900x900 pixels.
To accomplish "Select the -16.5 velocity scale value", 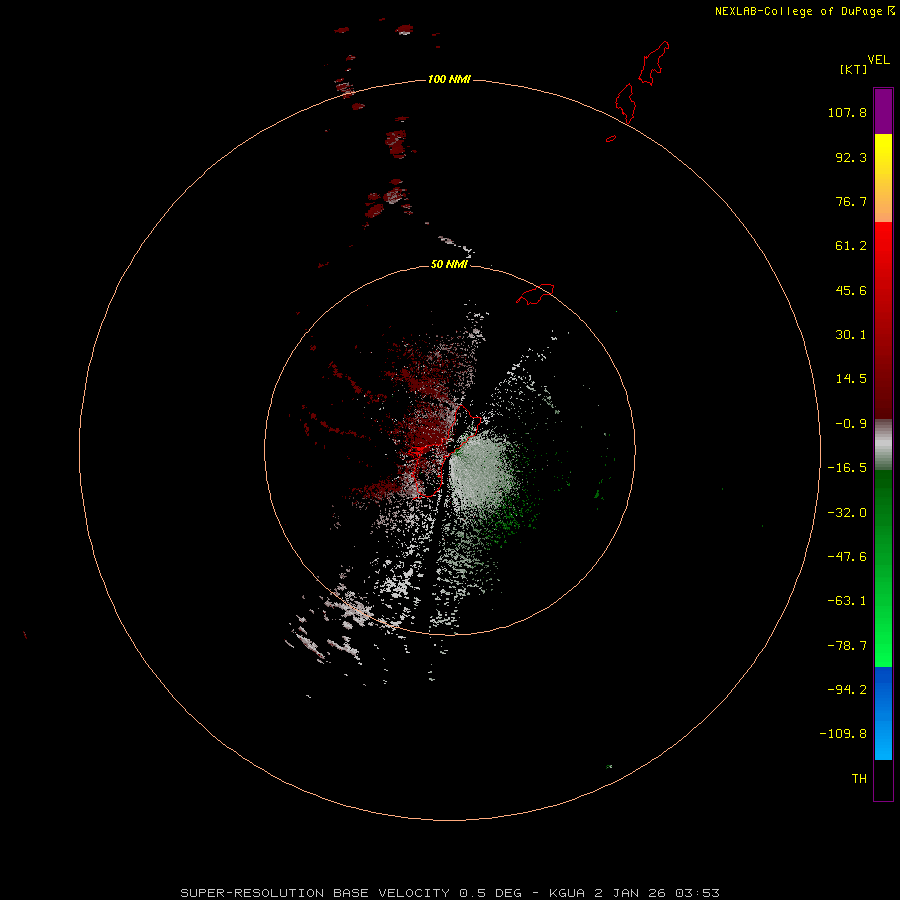I will 847,468.
